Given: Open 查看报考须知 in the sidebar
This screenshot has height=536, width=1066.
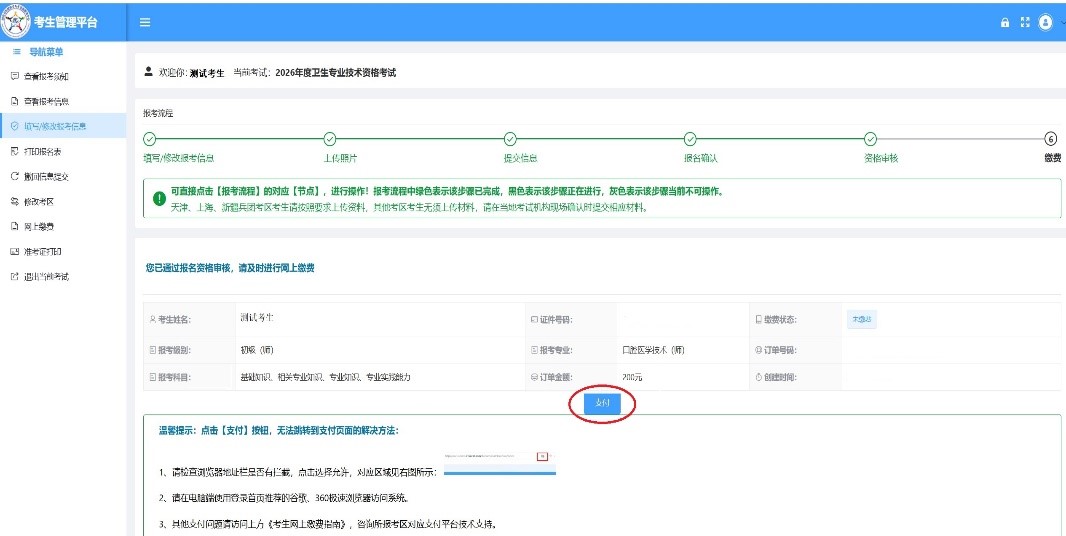Looking at the screenshot, I should tap(46, 77).
